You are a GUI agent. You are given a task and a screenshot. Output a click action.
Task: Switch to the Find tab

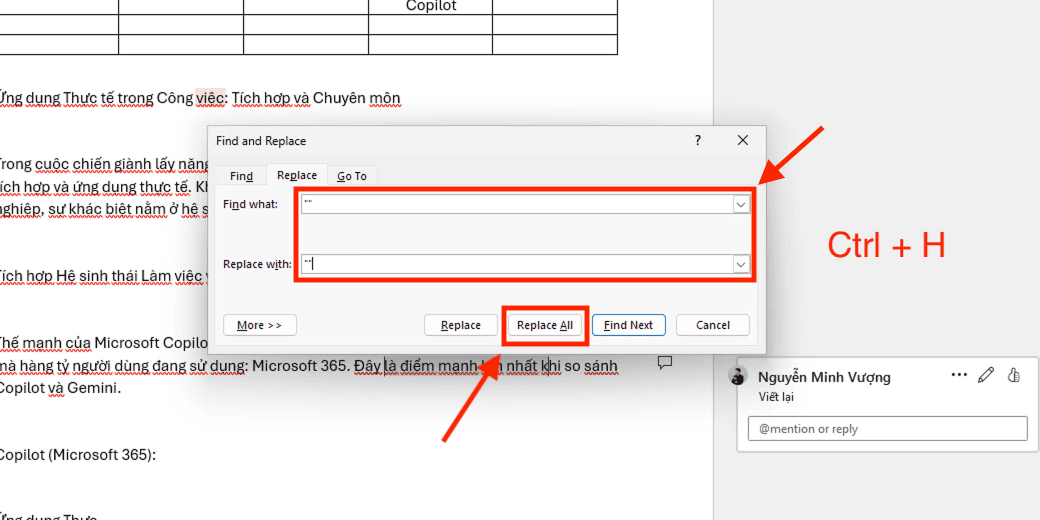(241, 176)
